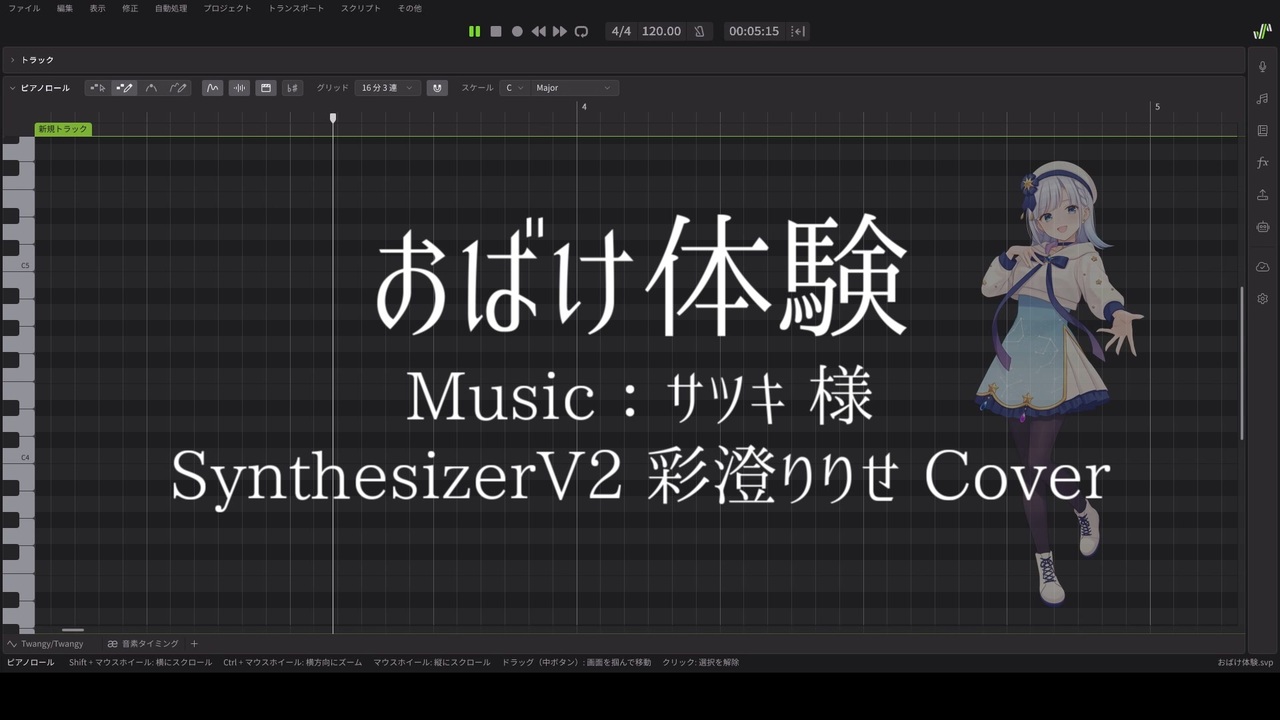Open the grid 16分3連 dropdown

[x=387, y=88]
